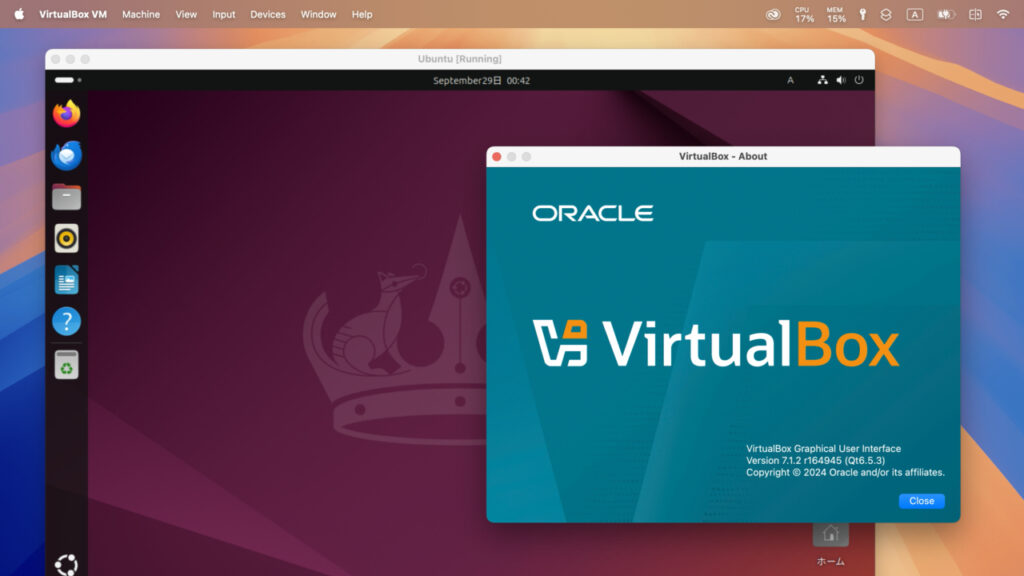The image size is (1024, 576).
Task: Open the Ubuntu Help icon
Action: point(66,321)
